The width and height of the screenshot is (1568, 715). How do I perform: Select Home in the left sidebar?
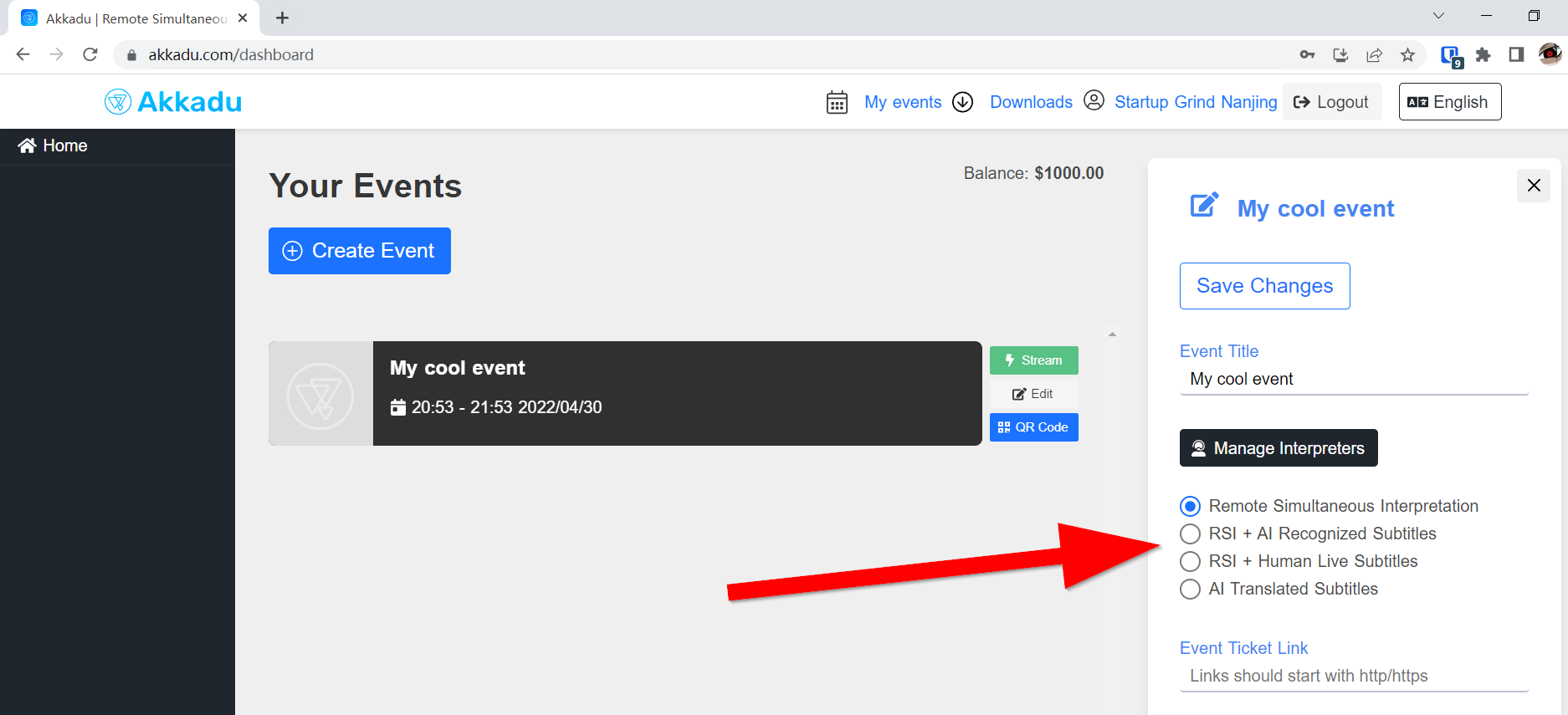tap(117, 146)
